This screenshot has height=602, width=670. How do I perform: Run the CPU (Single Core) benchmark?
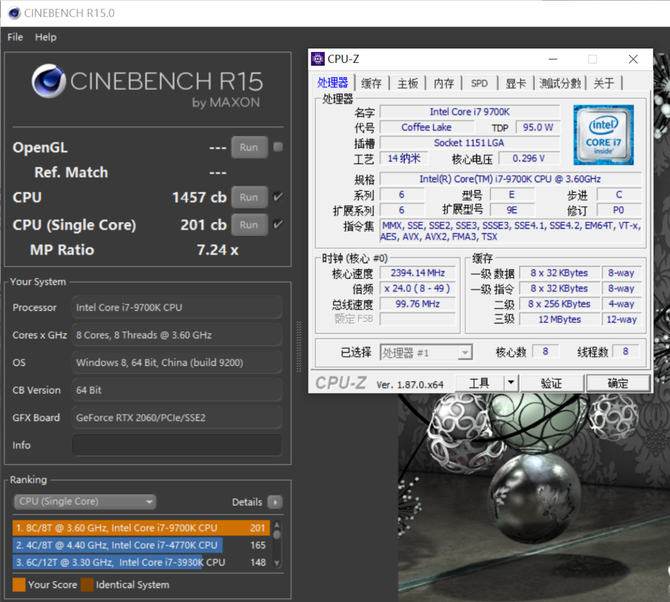(x=249, y=225)
